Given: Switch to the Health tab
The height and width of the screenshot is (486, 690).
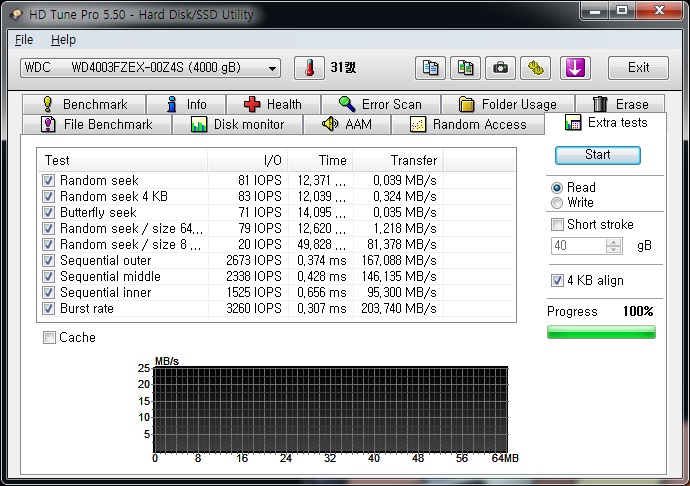Looking at the screenshot, I should [273, 104].
